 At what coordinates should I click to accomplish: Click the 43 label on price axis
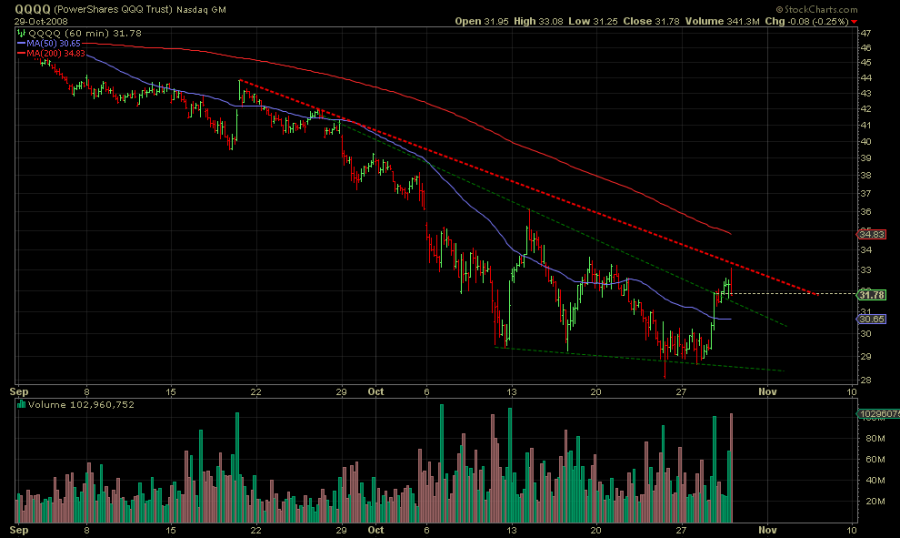[866, 94]
